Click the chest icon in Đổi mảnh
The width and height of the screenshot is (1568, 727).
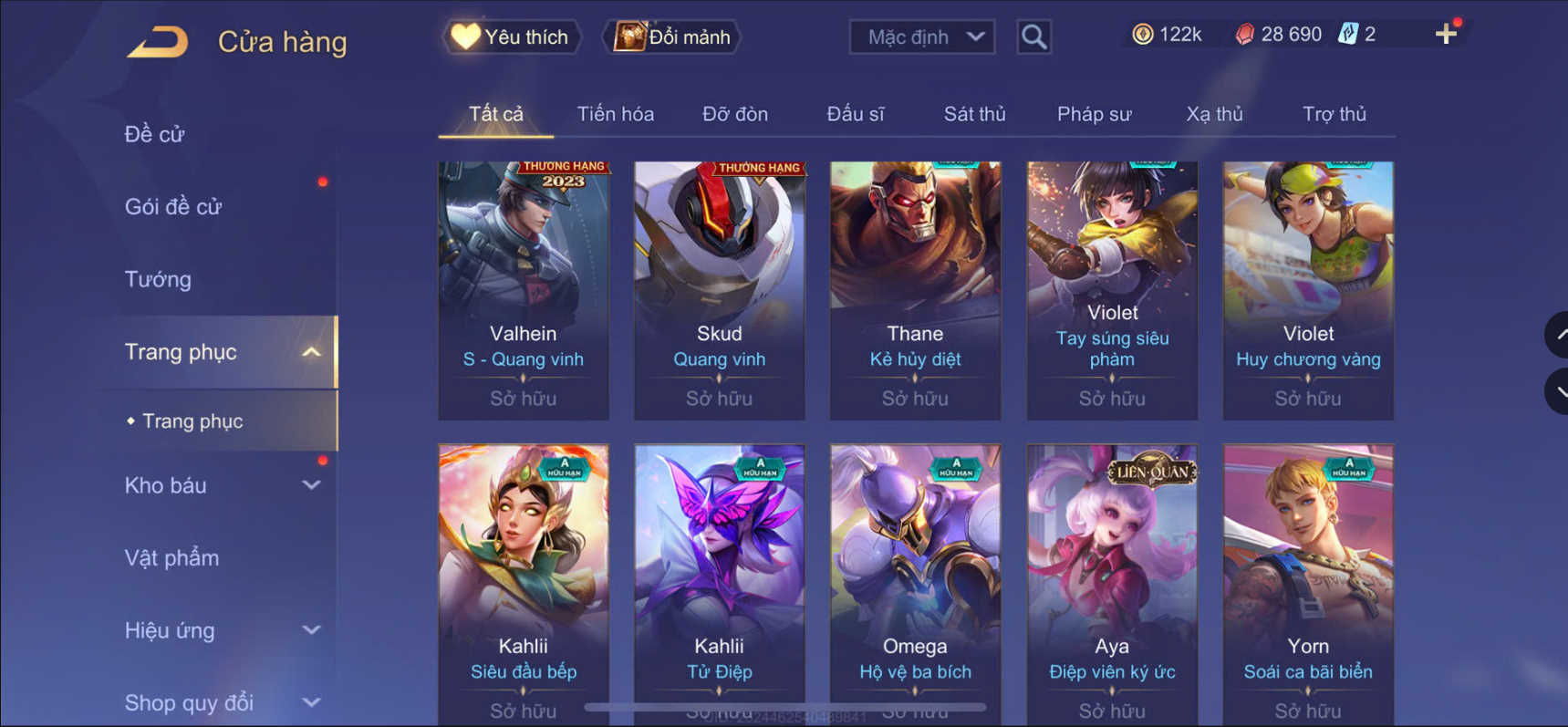628,36
